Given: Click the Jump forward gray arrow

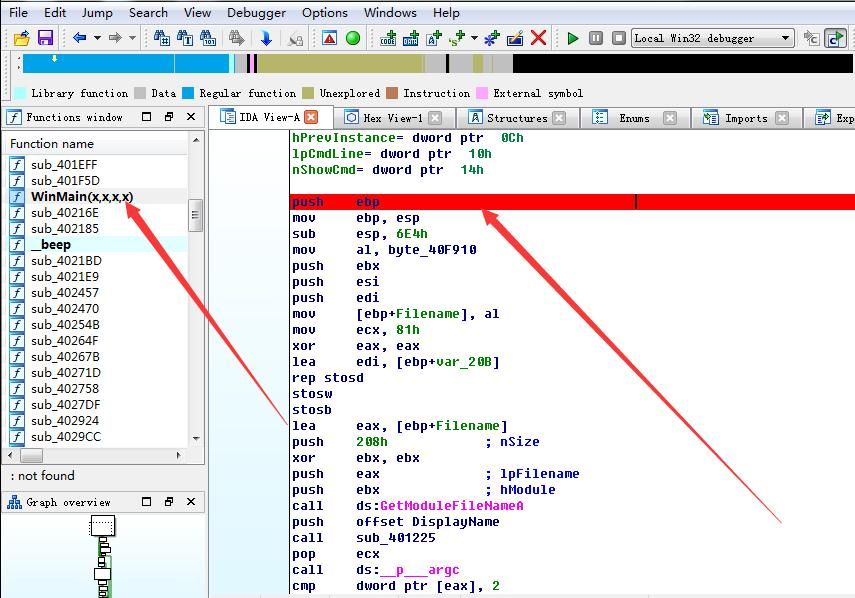Looking at the screenshot, I should [x=115, y=38].
